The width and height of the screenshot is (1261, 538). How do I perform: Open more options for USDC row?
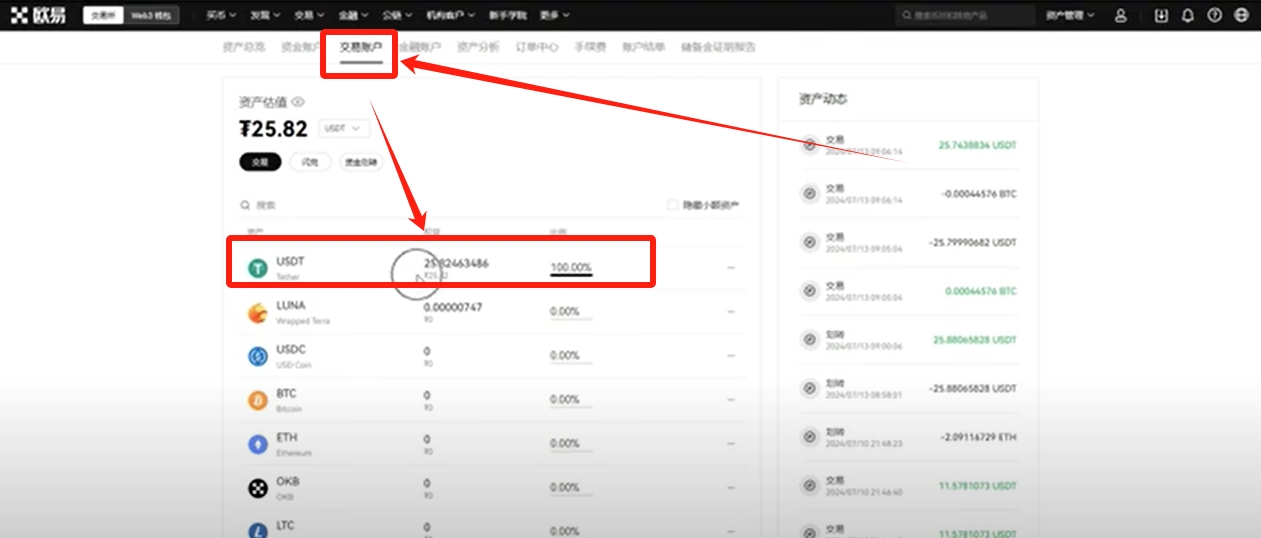pos(731,356)
